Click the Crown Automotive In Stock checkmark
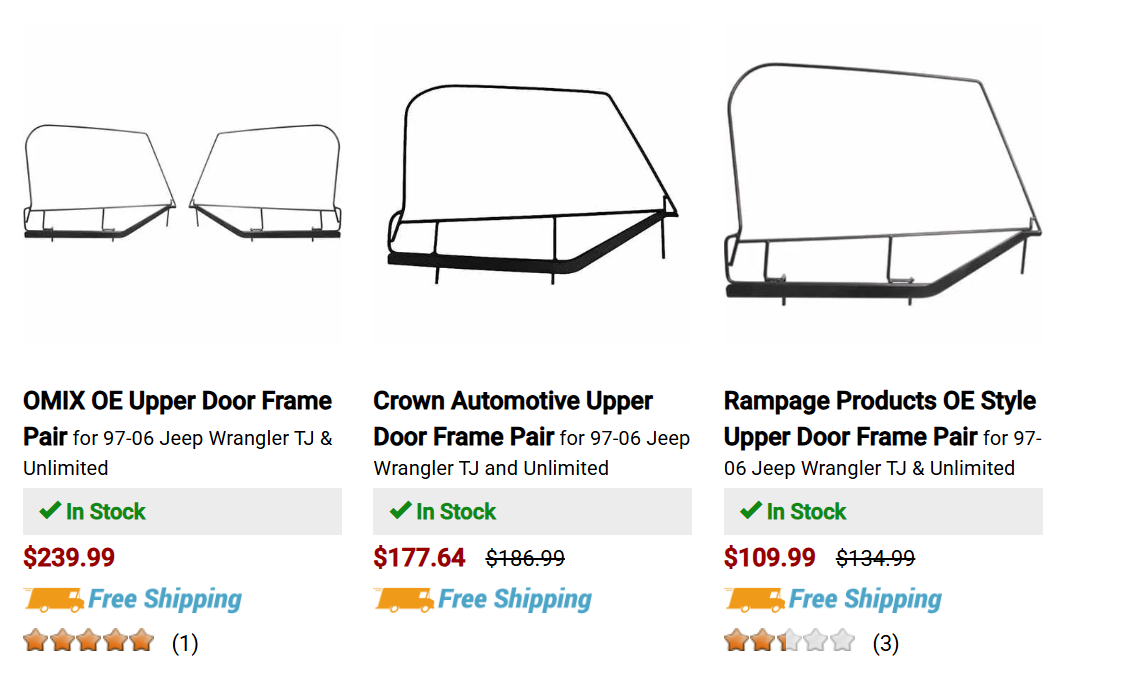Screen dimensions: 1142x683 click(x=400, y=511)
